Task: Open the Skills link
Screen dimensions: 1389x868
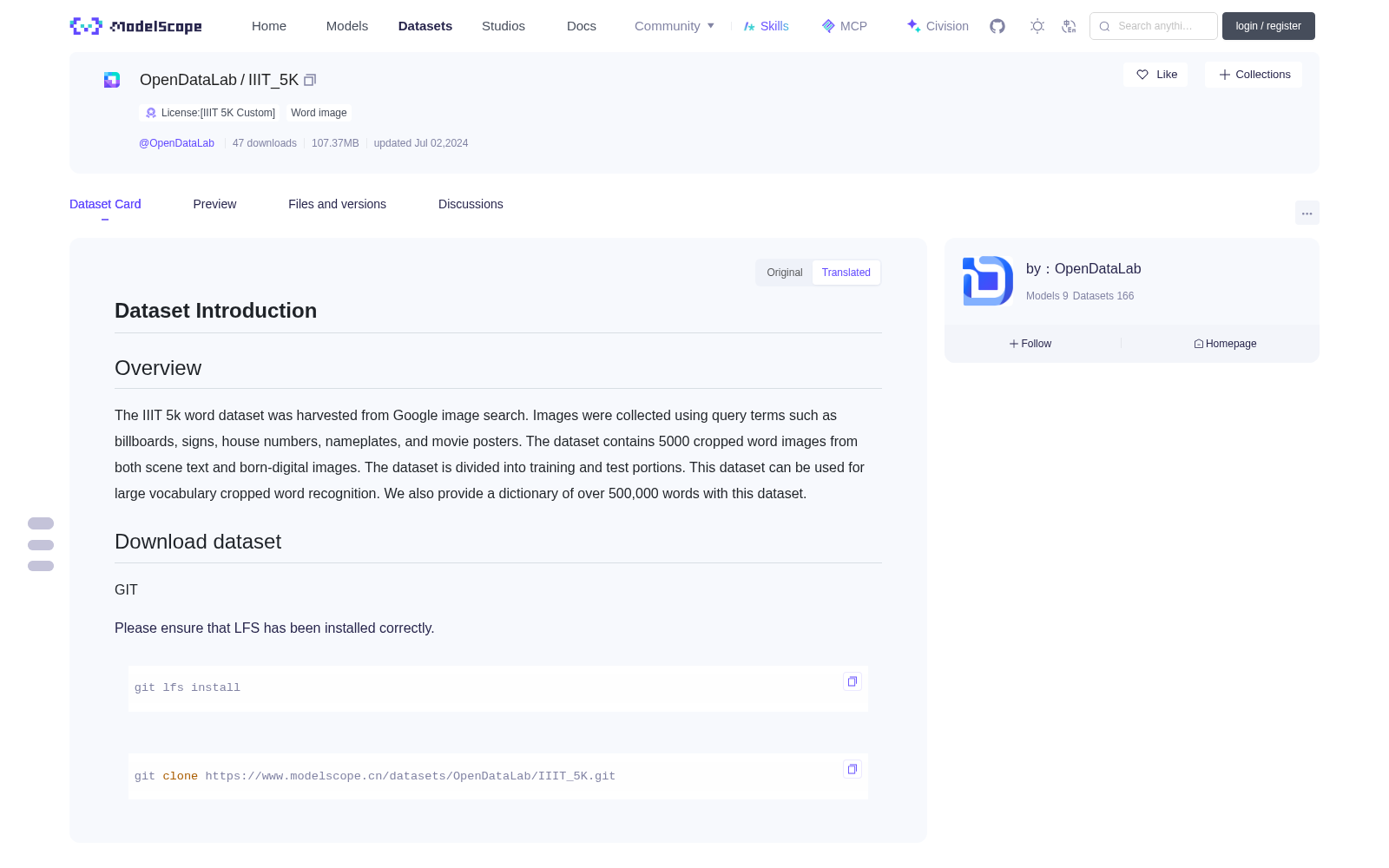Action: pyautogui.click(x=766, y=26)
